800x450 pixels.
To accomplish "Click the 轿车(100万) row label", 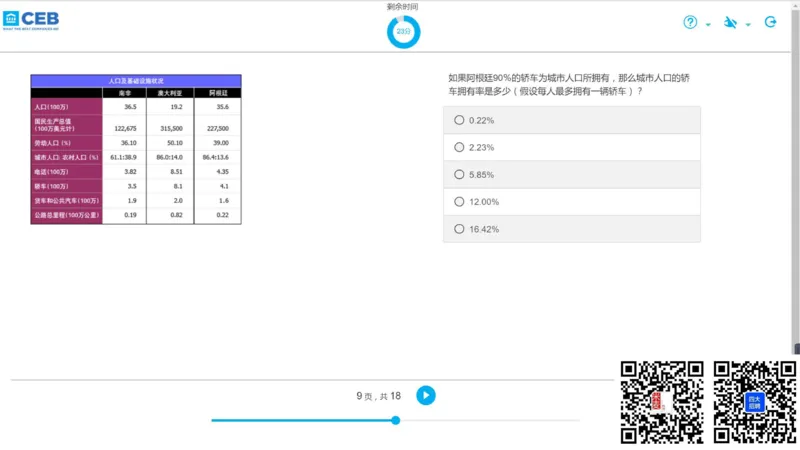I will pyautogui.click(x=66, y=186).
